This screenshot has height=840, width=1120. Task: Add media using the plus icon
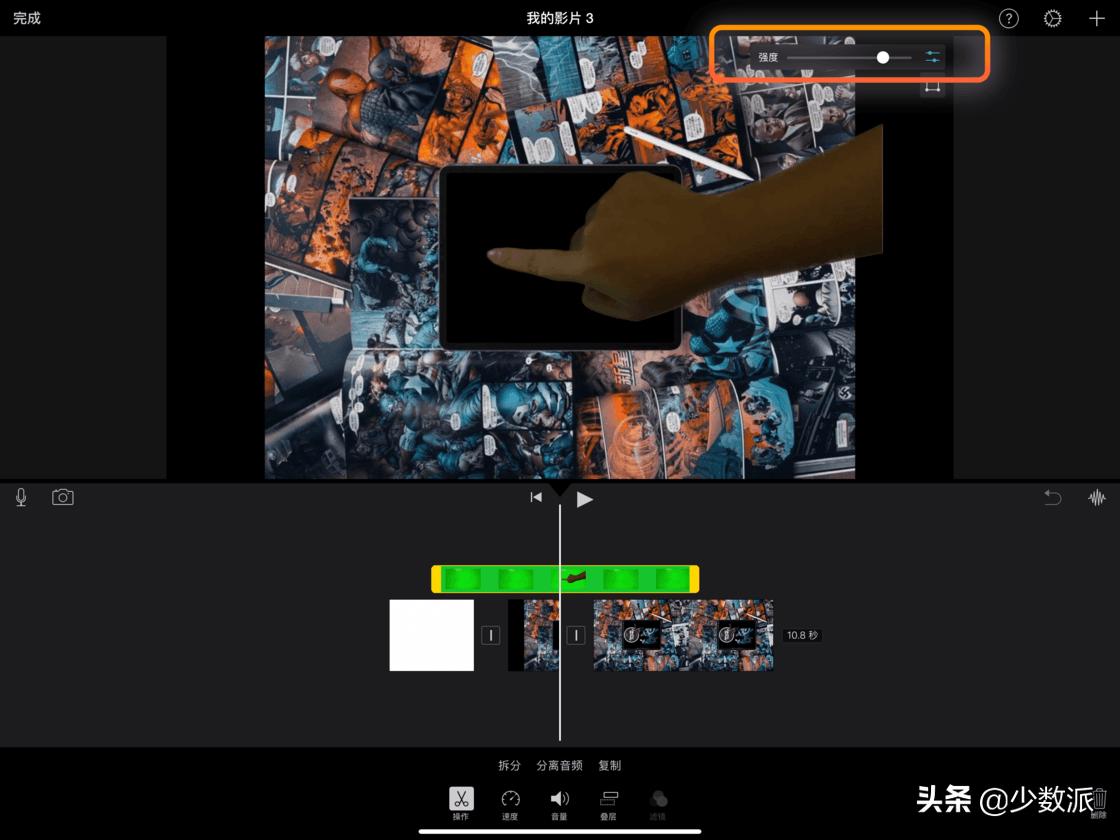(x=1096, y=18)
